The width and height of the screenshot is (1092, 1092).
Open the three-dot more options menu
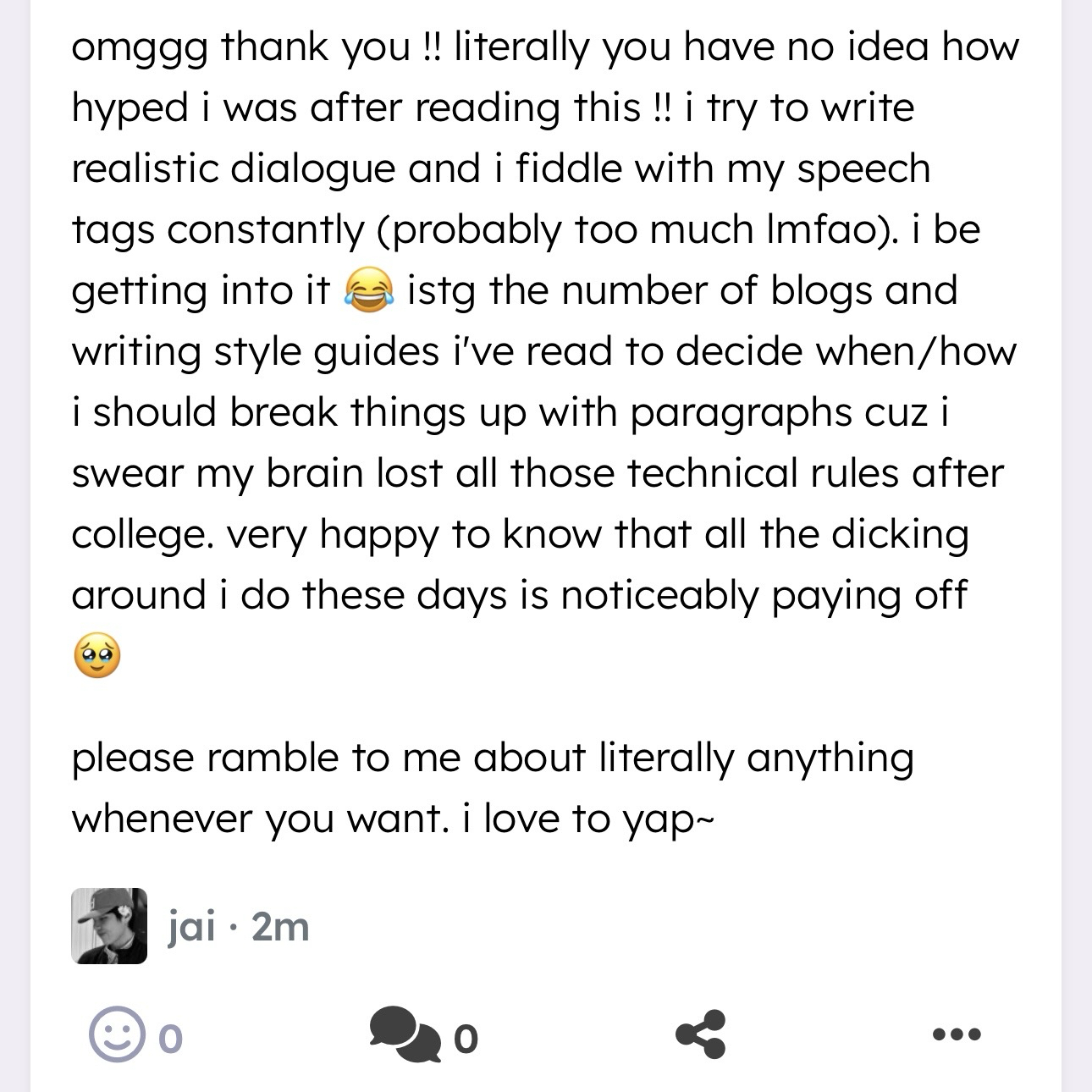[957, 1034]
